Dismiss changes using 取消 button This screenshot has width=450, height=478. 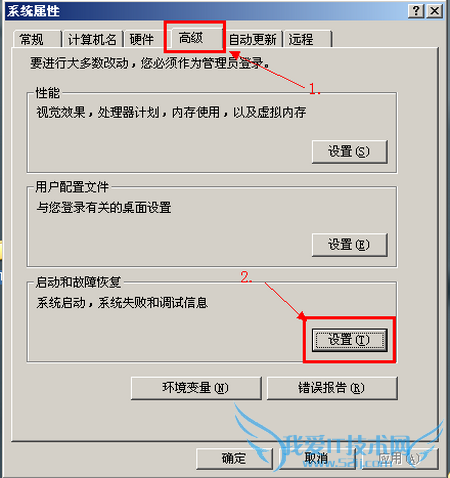tap(317, 459)
